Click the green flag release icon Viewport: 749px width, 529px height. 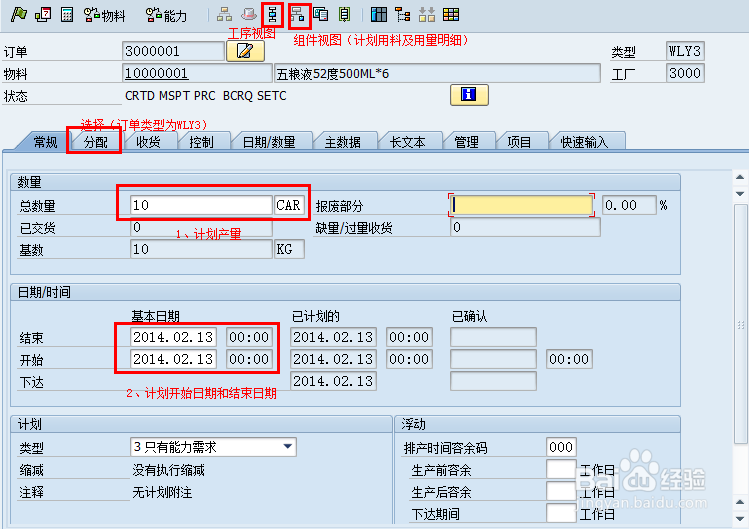(x=19, y=14)
